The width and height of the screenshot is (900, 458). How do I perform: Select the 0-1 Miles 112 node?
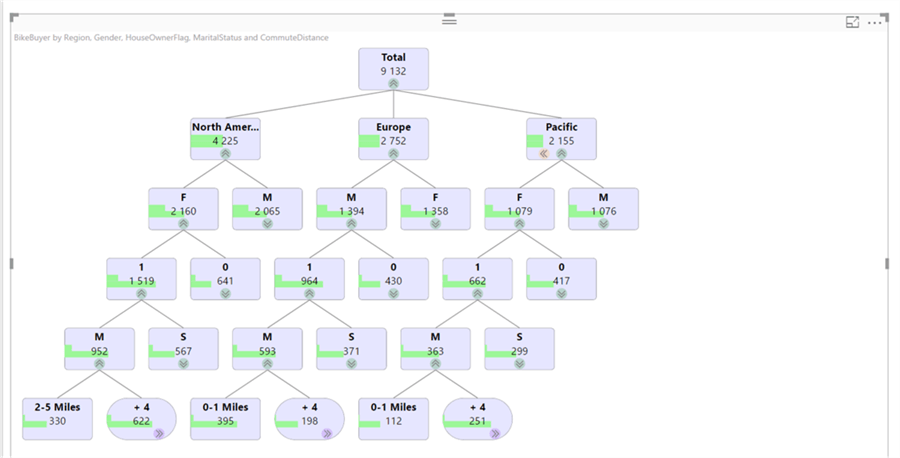[393, 419]
